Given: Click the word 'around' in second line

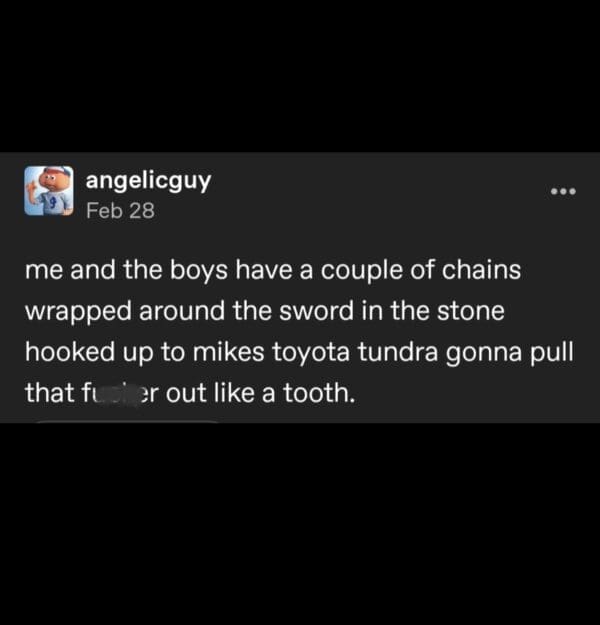Looking at the screenshot, I should (x=182, y=311).
